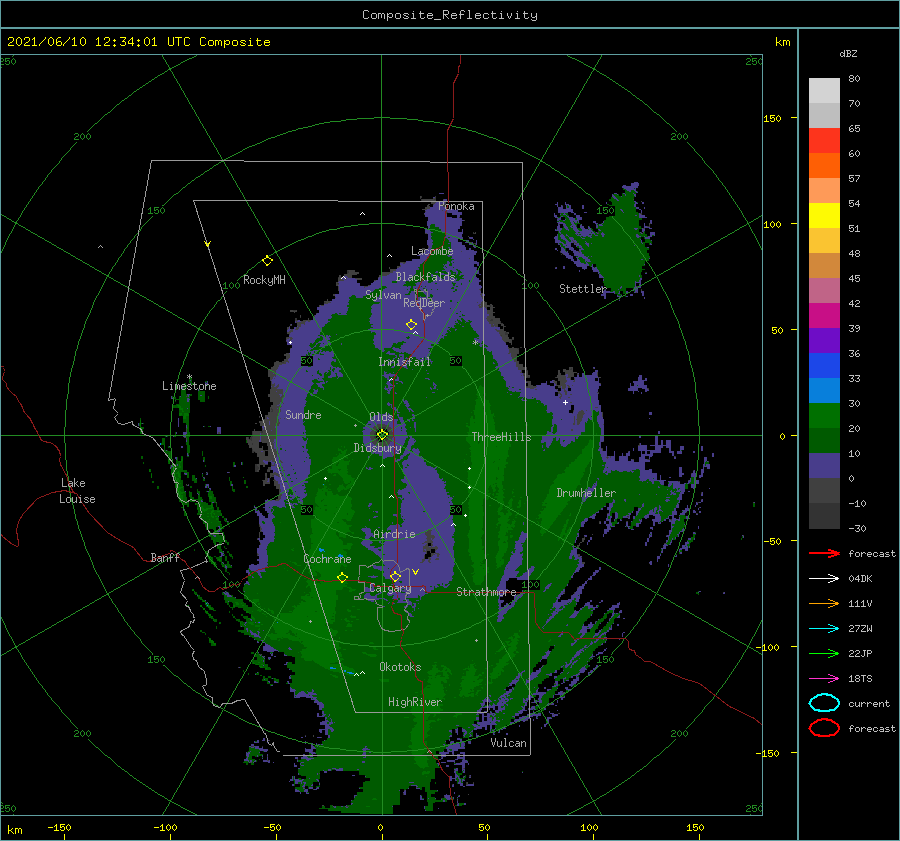This screenshot has height=841, width=900.
Task: Click the Strathmore city label
Action: [x=486, y=592]
